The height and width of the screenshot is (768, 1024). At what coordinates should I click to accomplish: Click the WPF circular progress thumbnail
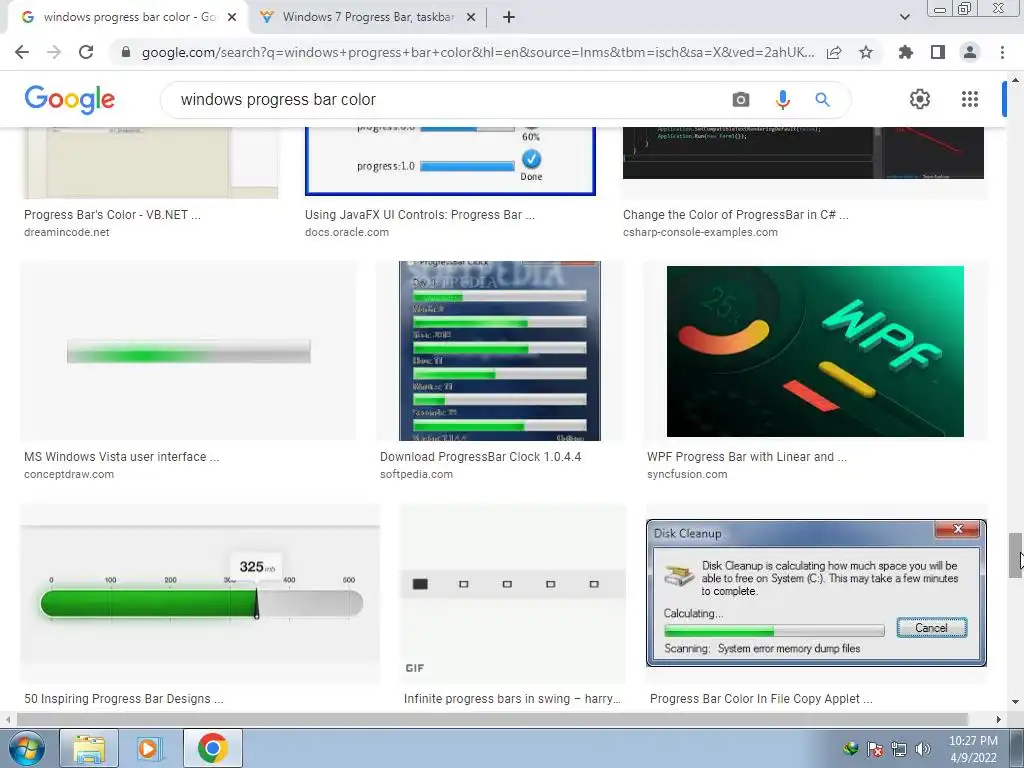pos(815,351)
